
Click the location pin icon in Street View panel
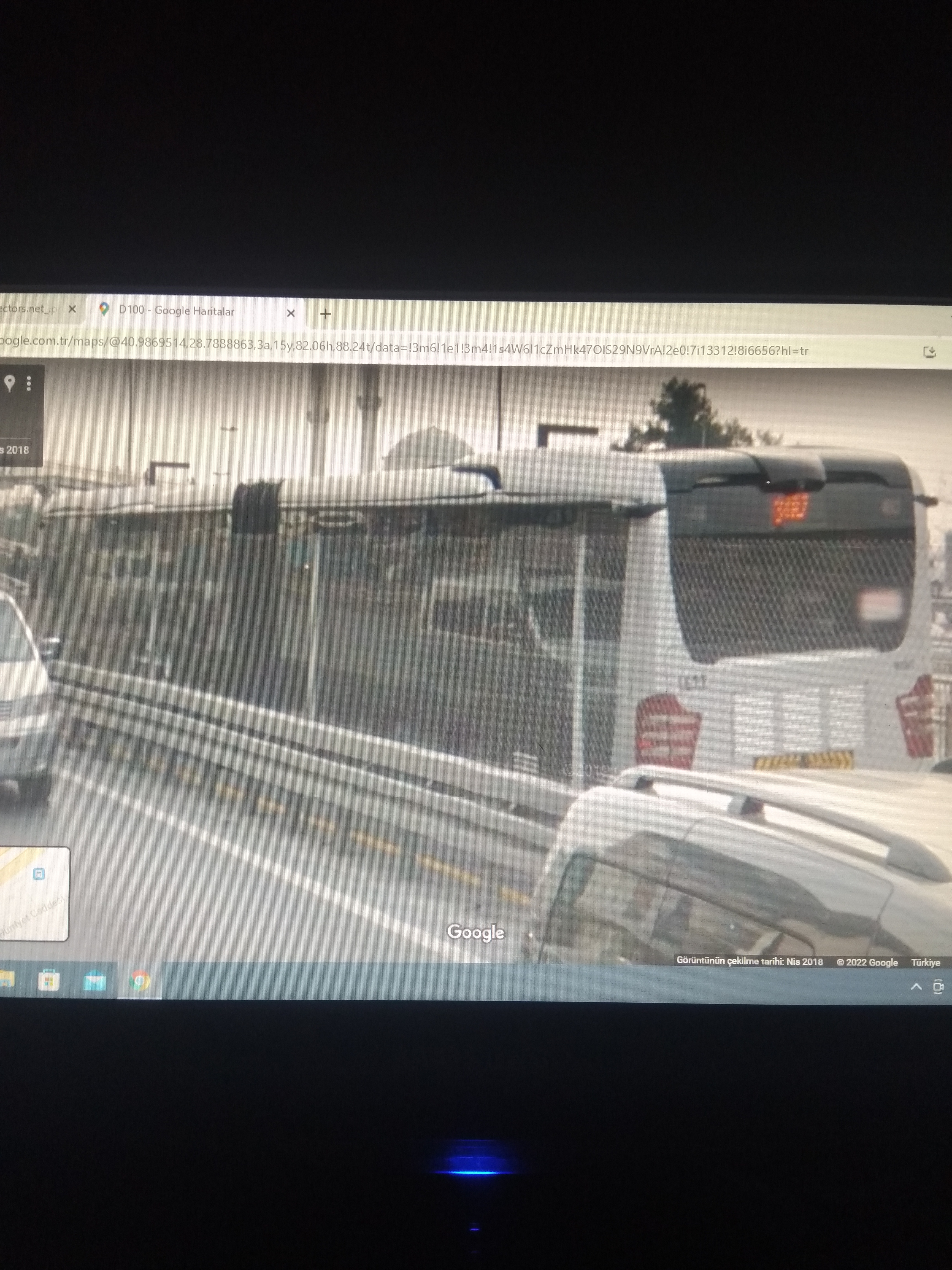(10, 383)
